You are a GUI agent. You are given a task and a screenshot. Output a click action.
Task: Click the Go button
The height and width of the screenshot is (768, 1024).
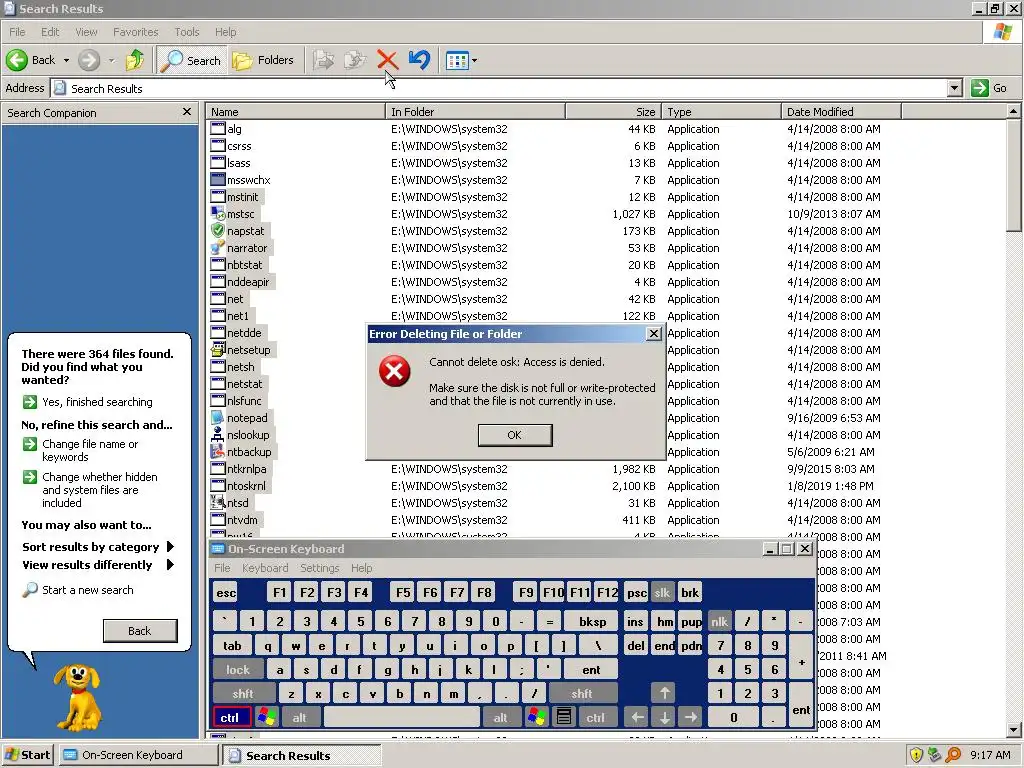[989, 88]
